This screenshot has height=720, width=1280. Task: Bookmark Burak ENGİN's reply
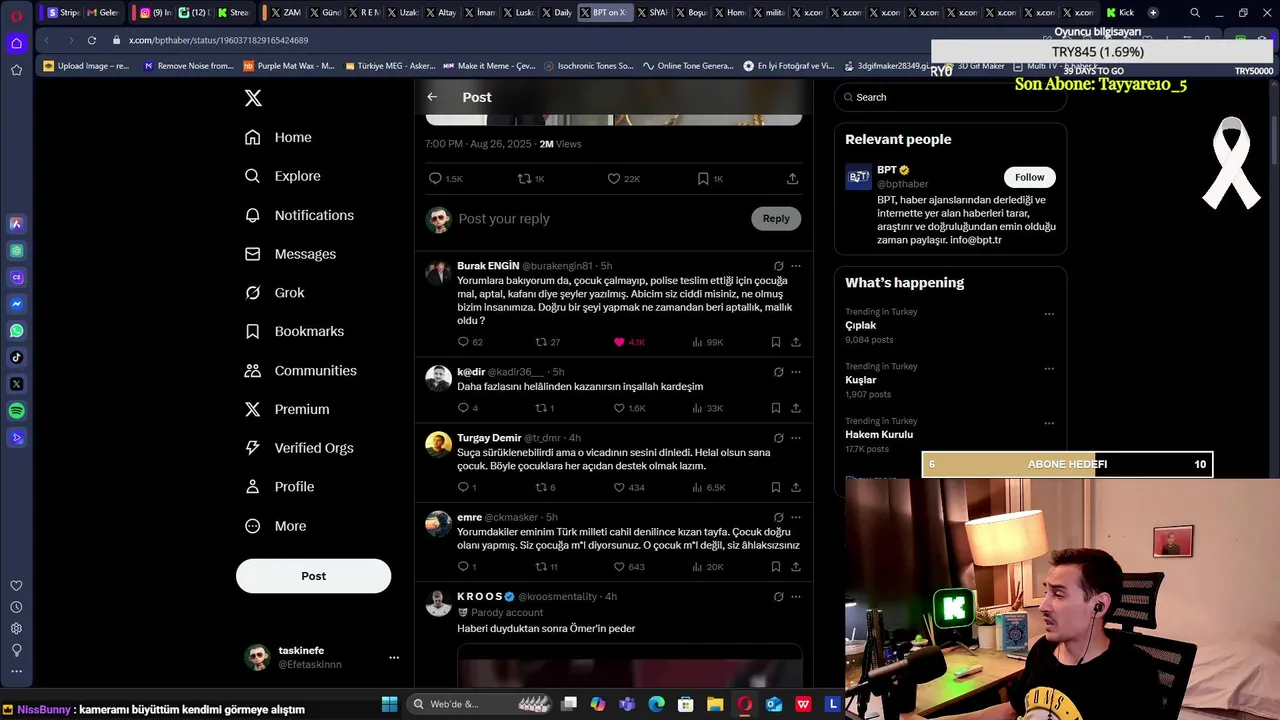click(775, 342)
